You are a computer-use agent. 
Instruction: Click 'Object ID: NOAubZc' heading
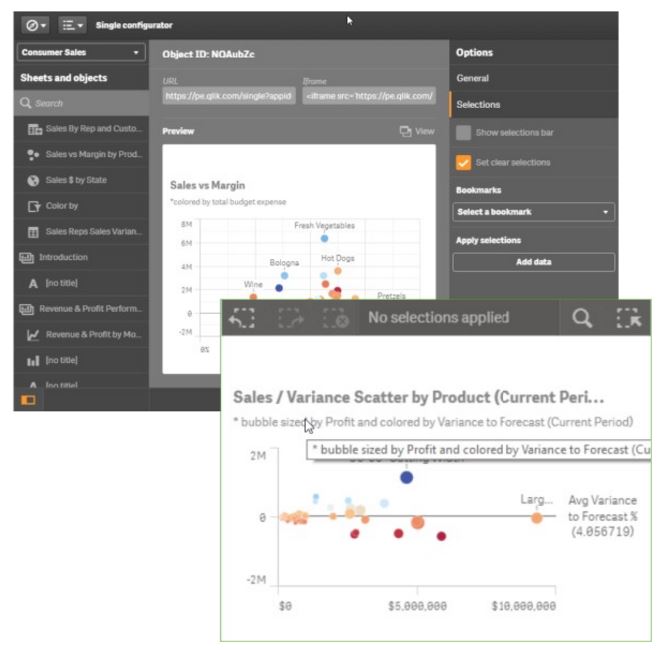click(x=208, y=54)
